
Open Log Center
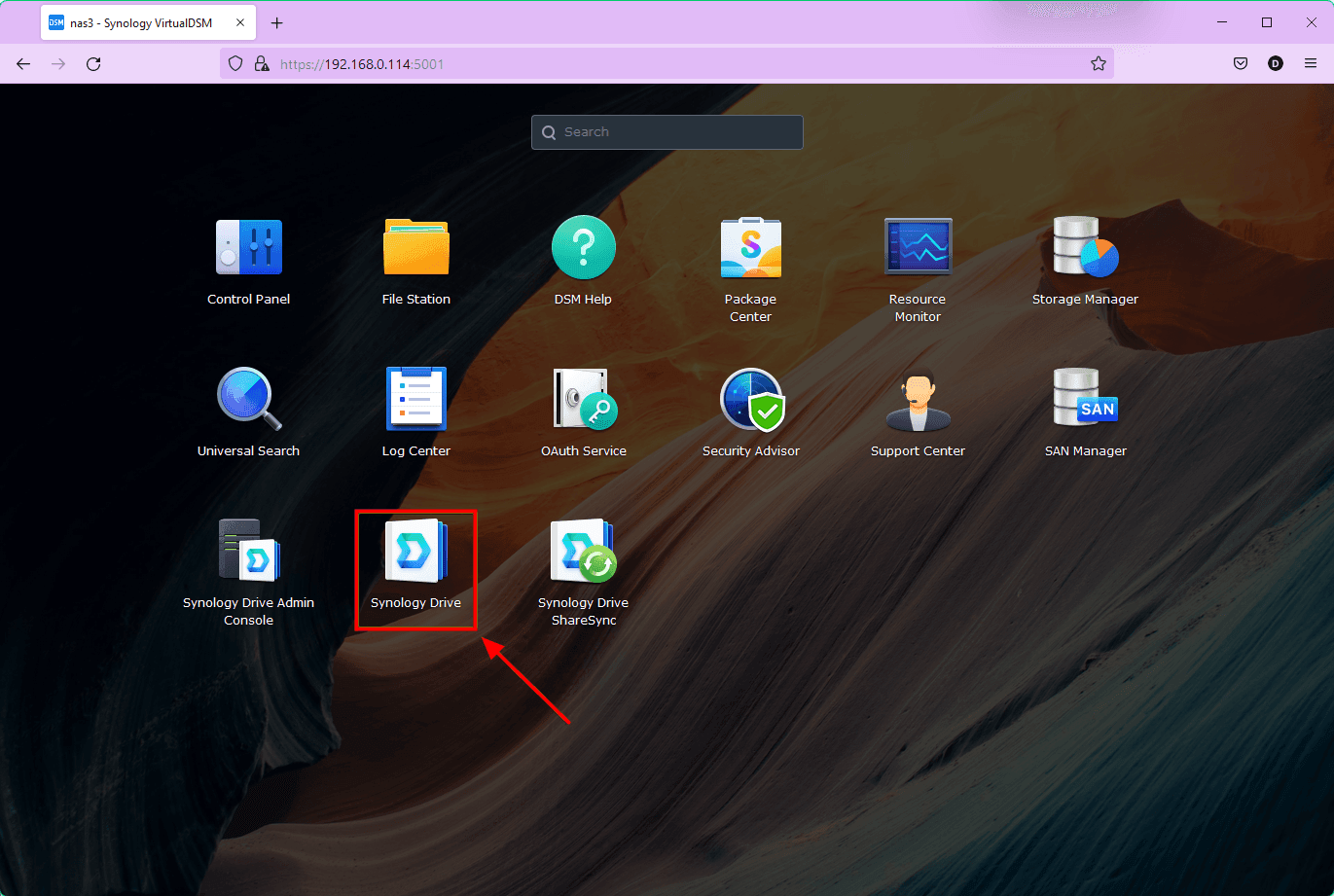pos(415,399)
